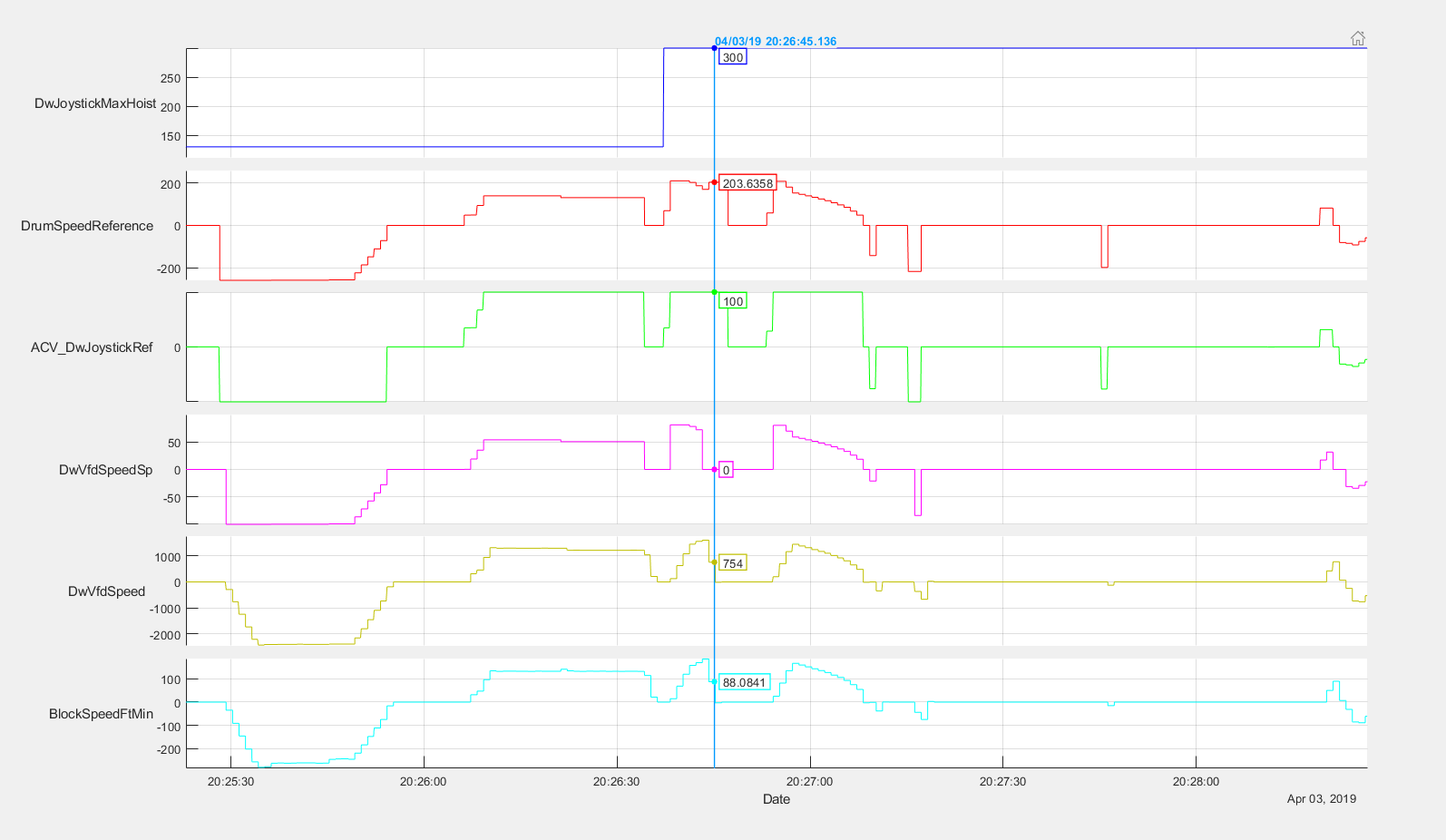
Task: Click the 20:27:00 time tick label
Action: click(809, 781)
